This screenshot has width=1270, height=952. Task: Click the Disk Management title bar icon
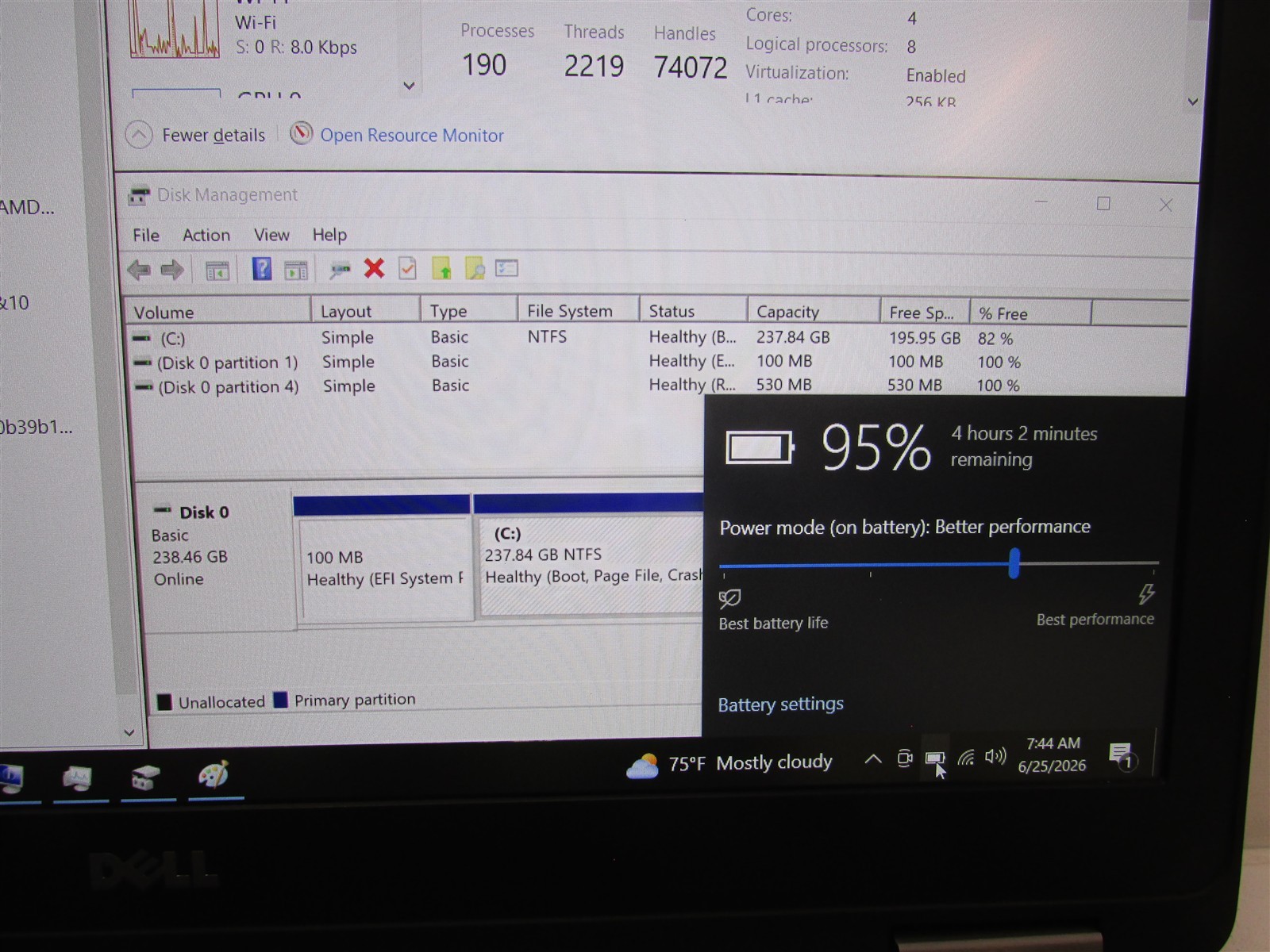(139, 195)
